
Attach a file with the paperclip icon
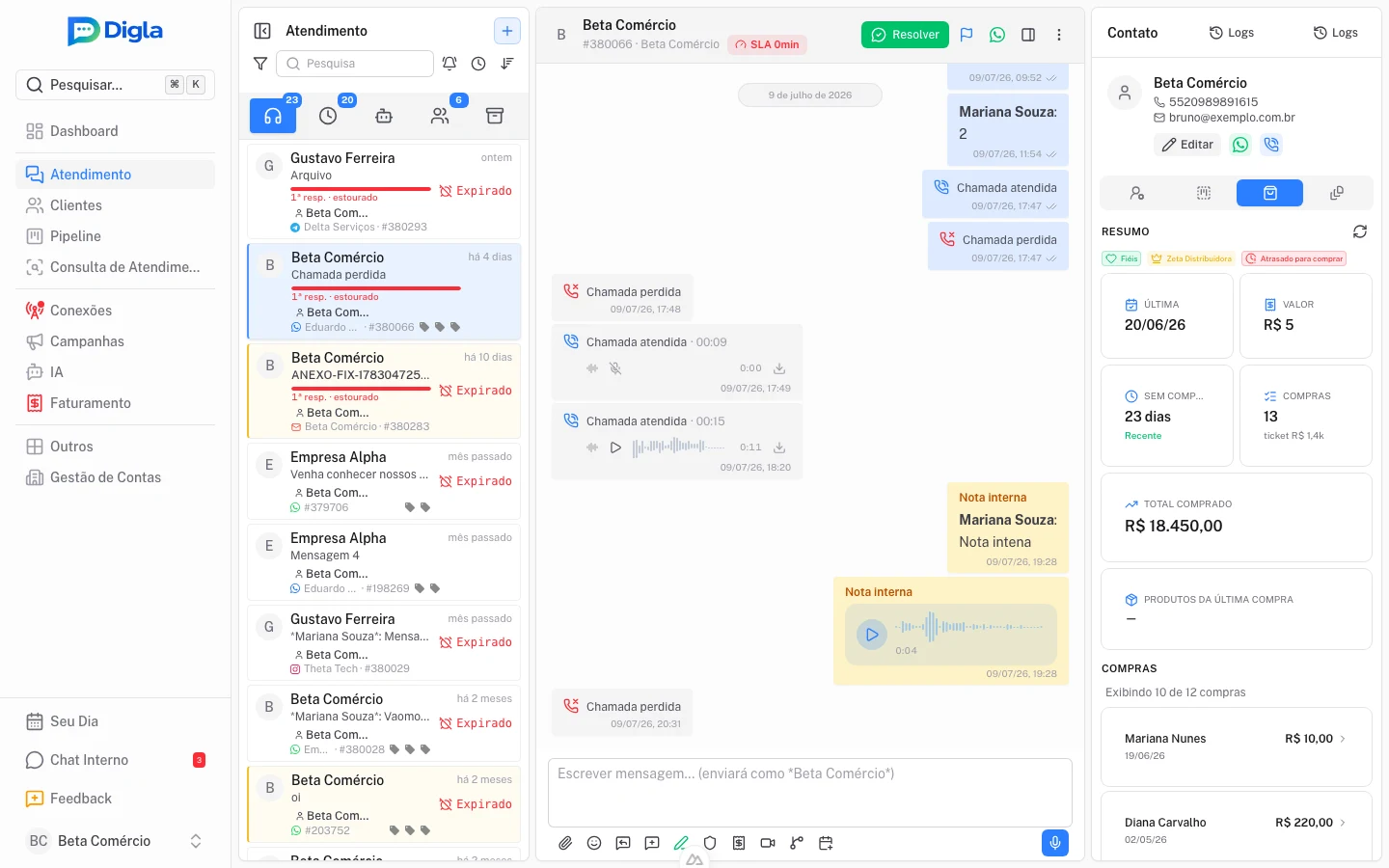click(x=565, y=843)
